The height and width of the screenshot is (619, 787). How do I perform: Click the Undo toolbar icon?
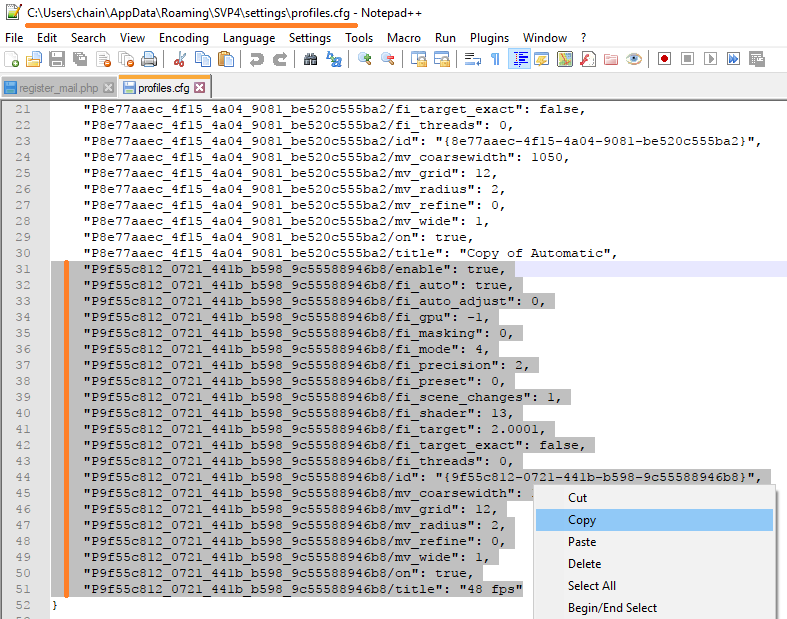tap(256, 59)
